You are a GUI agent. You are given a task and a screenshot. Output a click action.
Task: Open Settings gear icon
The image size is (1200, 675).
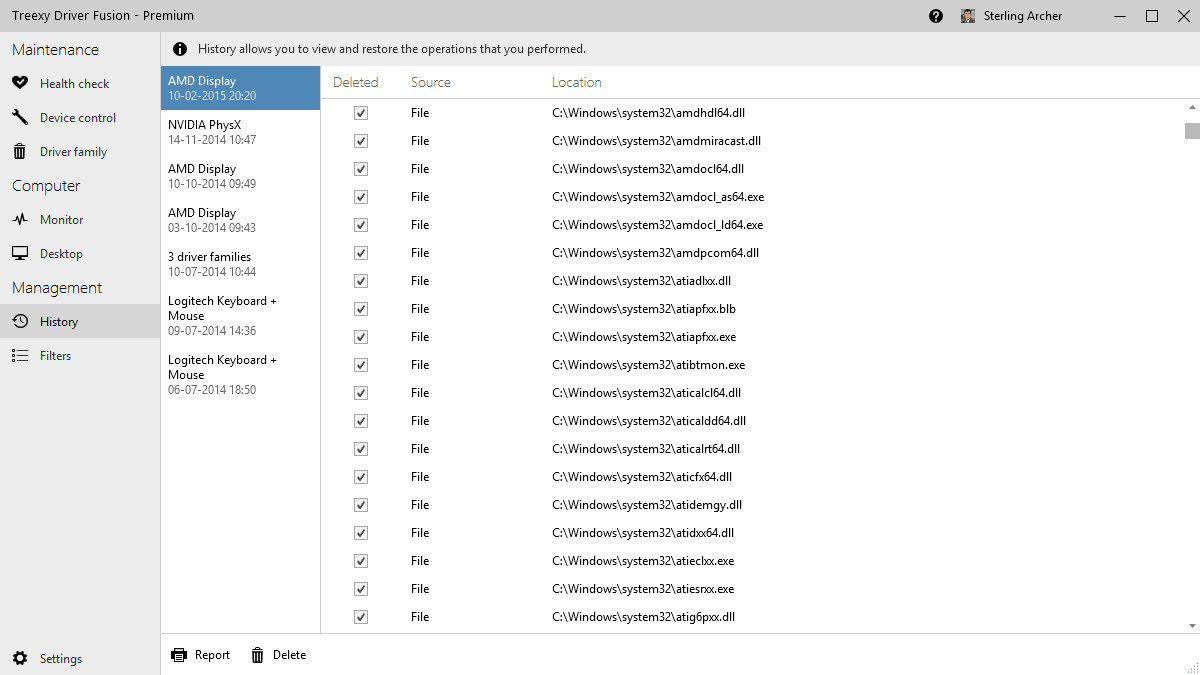pos(20,658)
